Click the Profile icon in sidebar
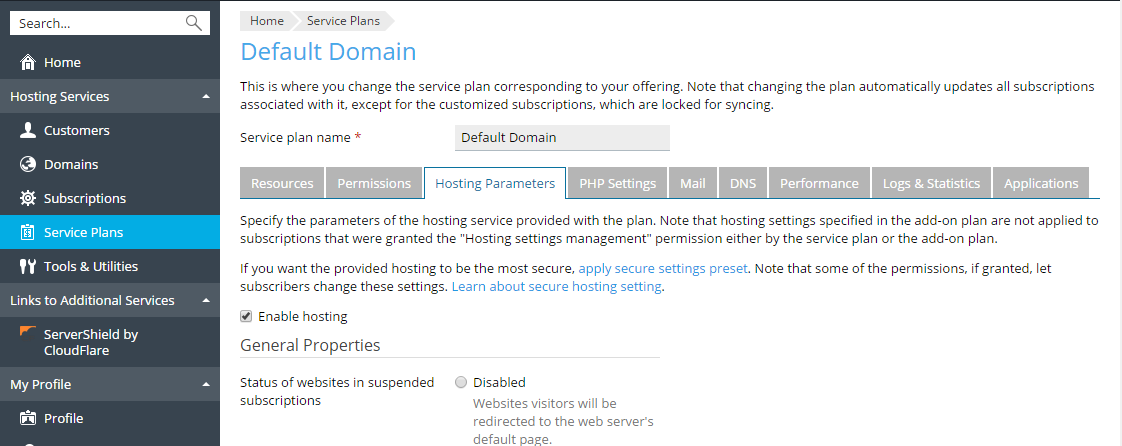 [28, 418]
